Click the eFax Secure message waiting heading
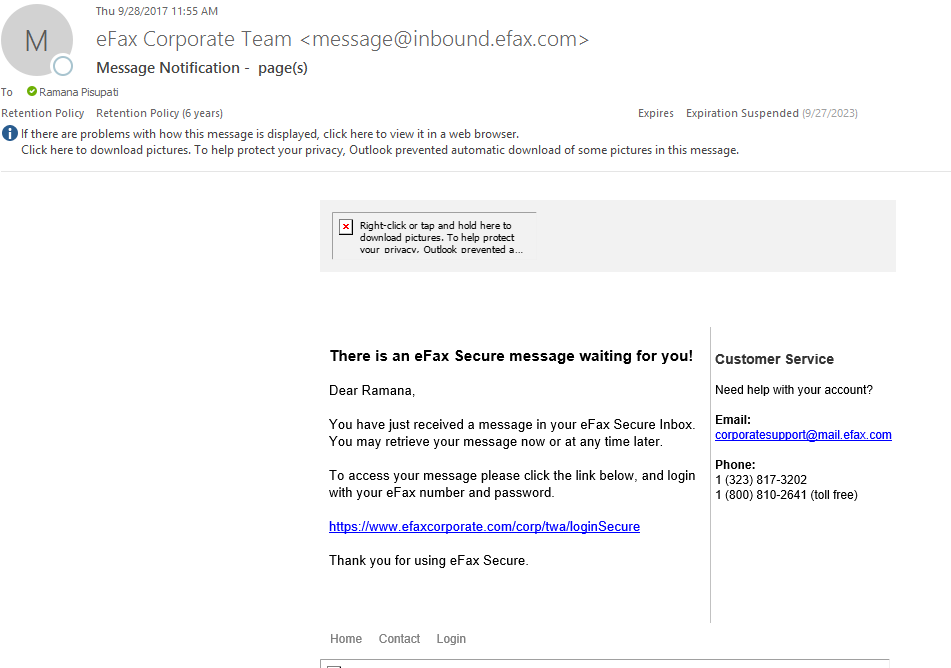Viewport: 951px width, 668px height. pyautogui.click(x=511, y=356)
